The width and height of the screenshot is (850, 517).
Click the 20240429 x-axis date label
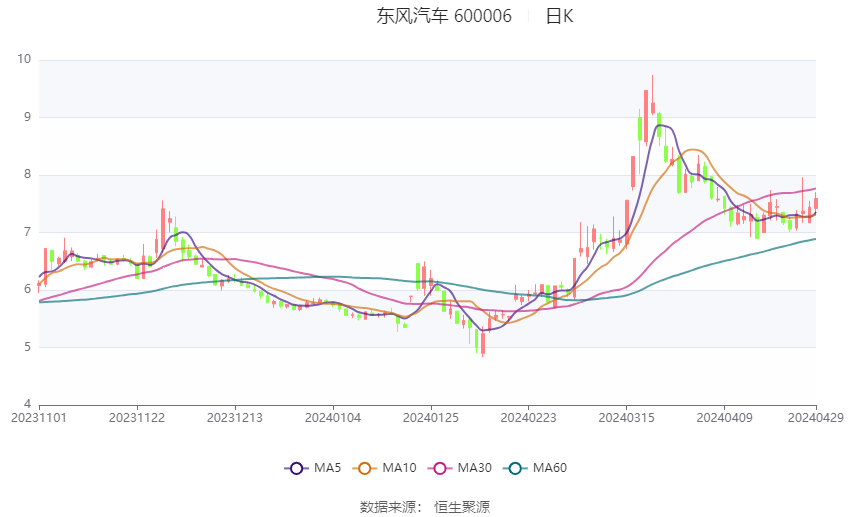pyautogui.click(x=816, y=418)
